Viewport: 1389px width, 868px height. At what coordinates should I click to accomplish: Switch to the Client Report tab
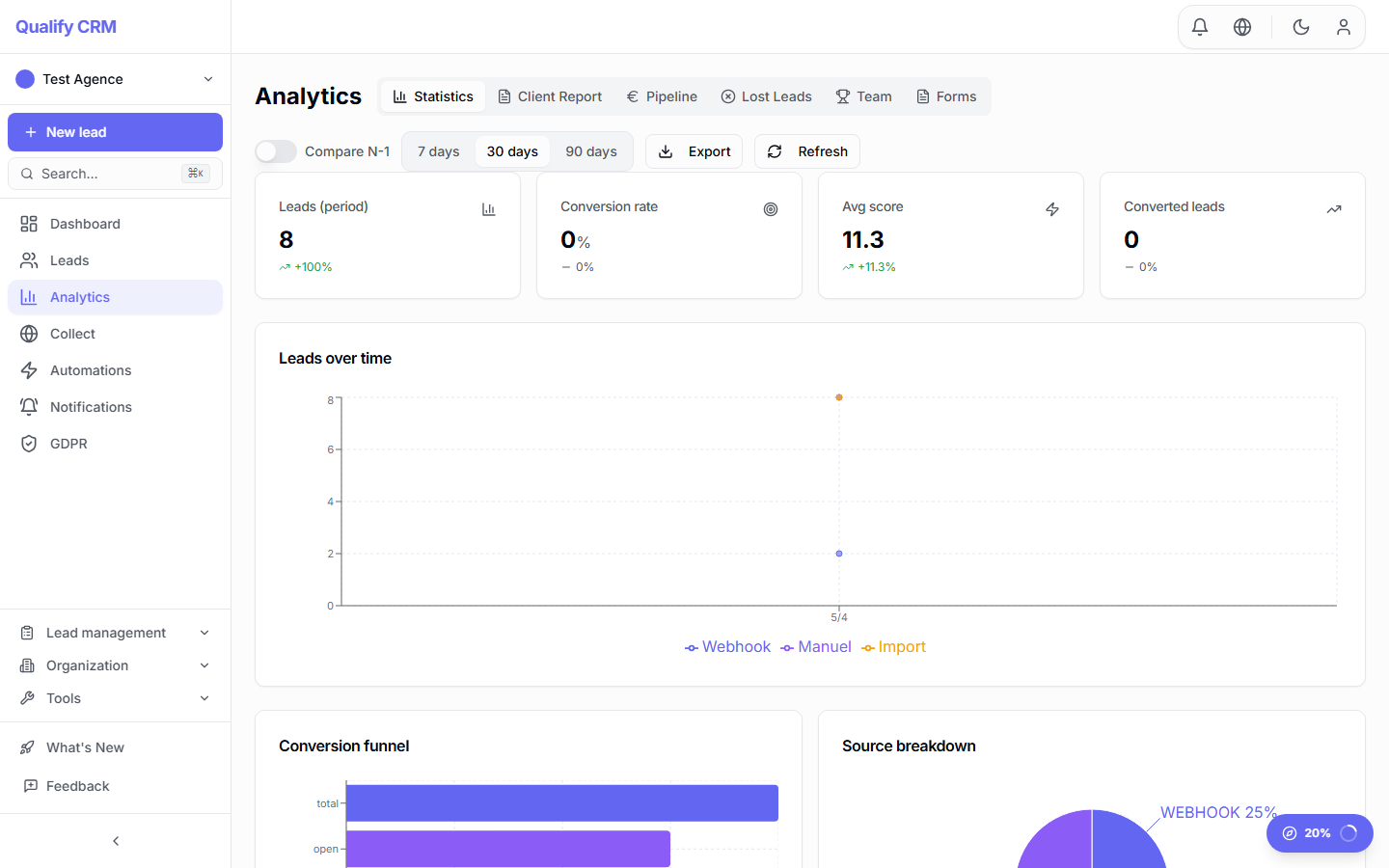point(550,95)
